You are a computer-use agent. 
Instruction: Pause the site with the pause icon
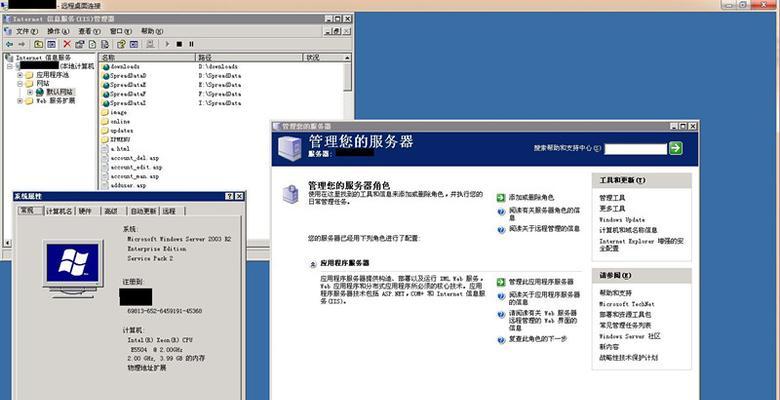(192, 44)
